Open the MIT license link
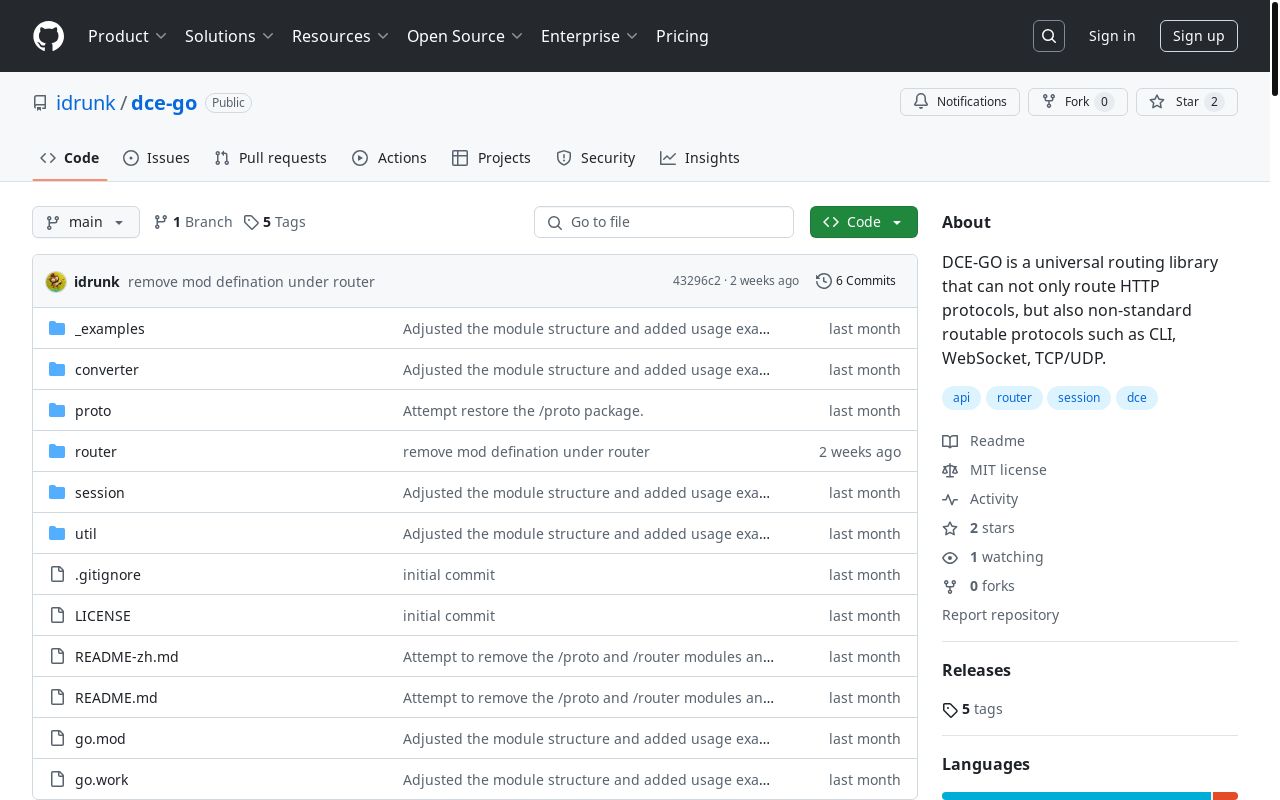1280x800 pixels. [1008, 470]
